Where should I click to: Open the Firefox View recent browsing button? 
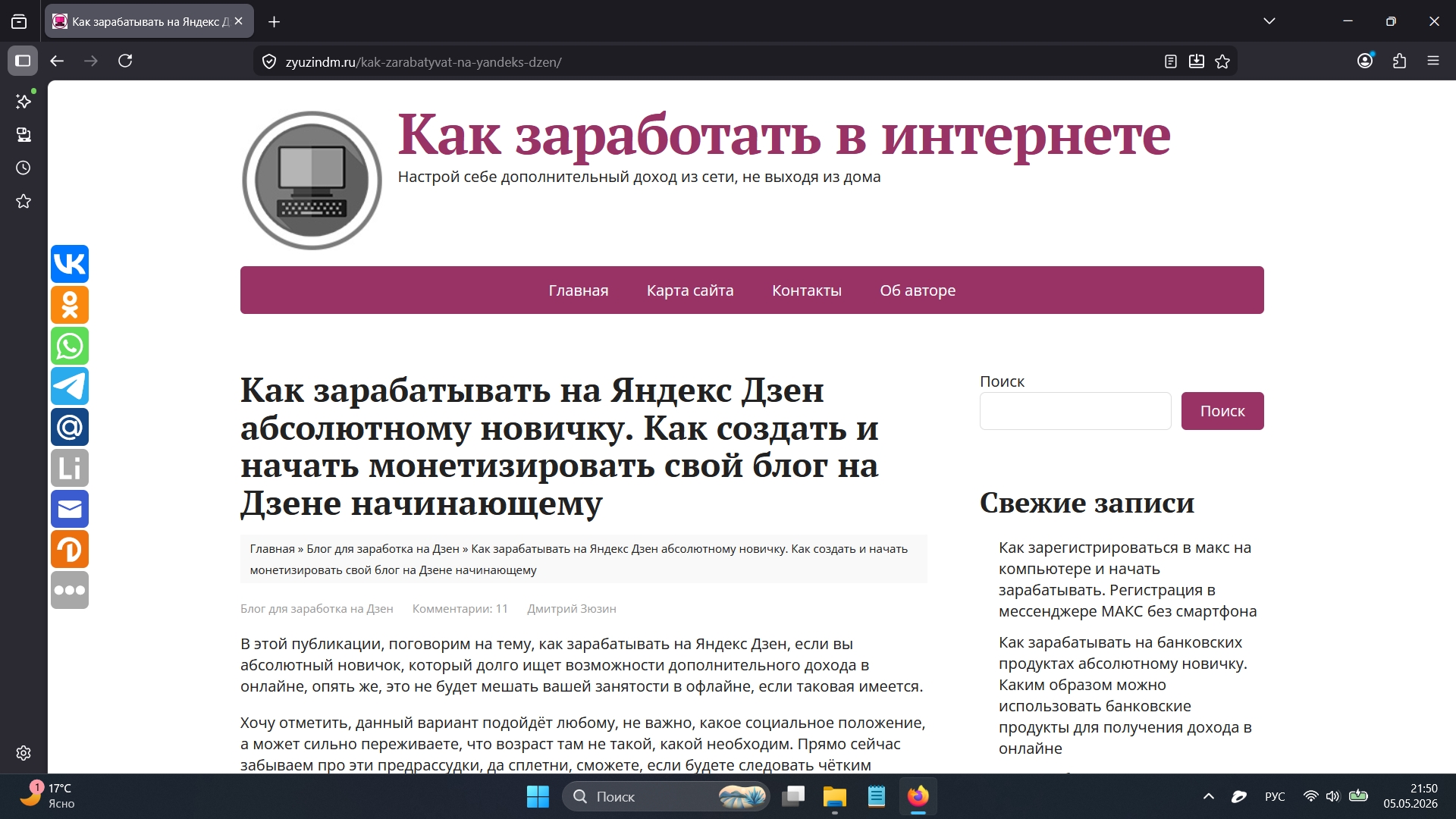tap(19, 22)
